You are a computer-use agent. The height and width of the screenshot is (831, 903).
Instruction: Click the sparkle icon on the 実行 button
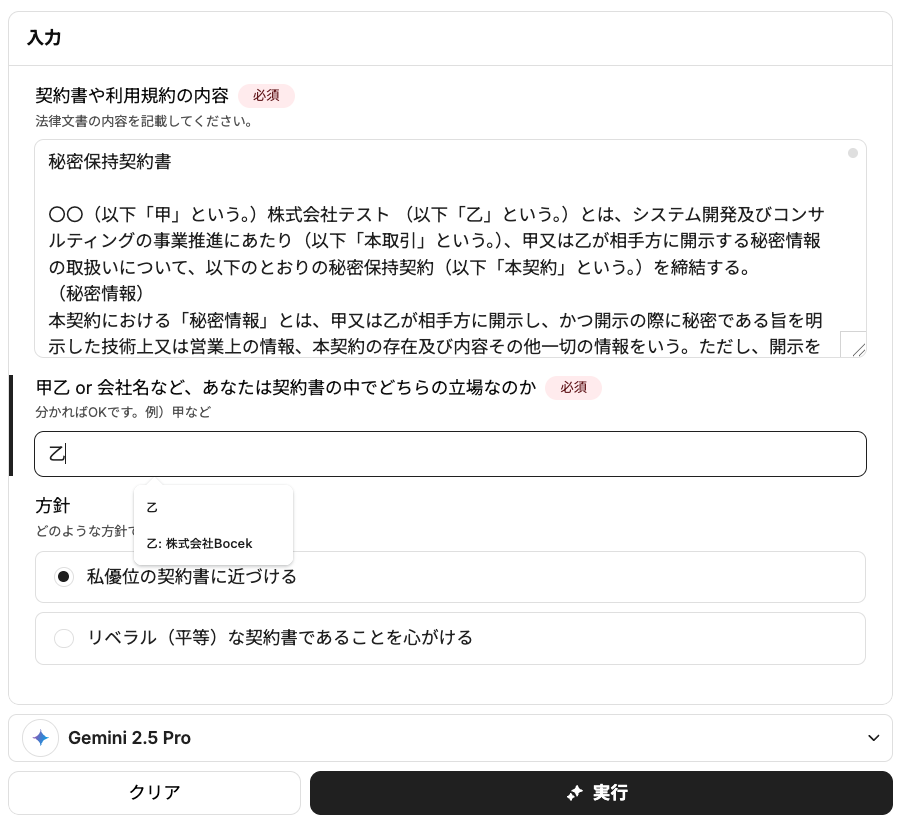574,793
